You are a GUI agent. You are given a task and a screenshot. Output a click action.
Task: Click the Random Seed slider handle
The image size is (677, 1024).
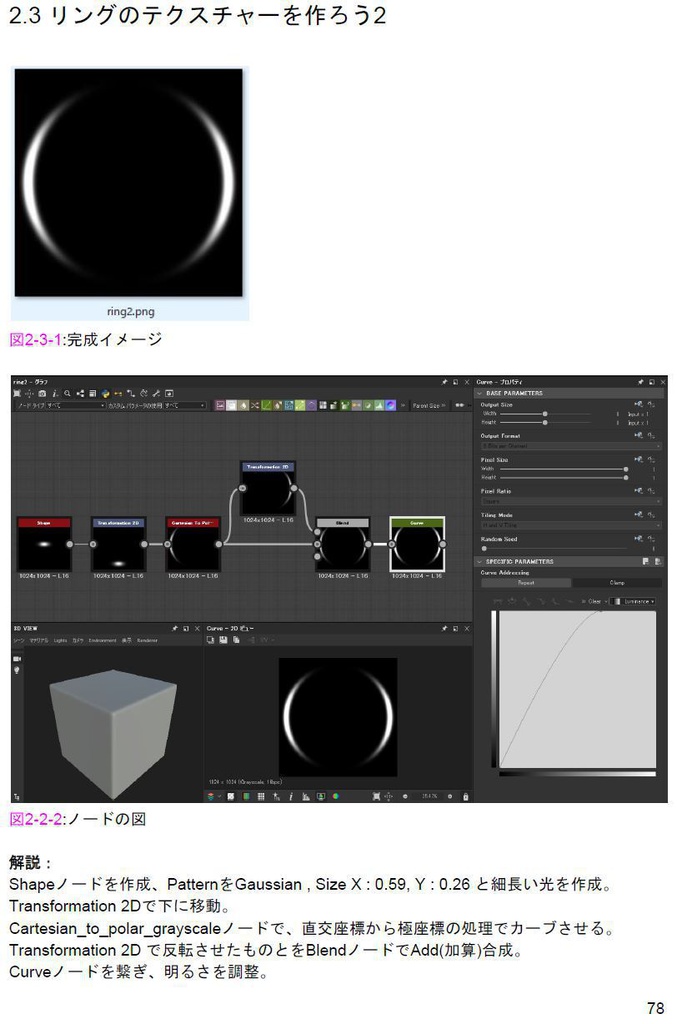[x=484, y=549]
